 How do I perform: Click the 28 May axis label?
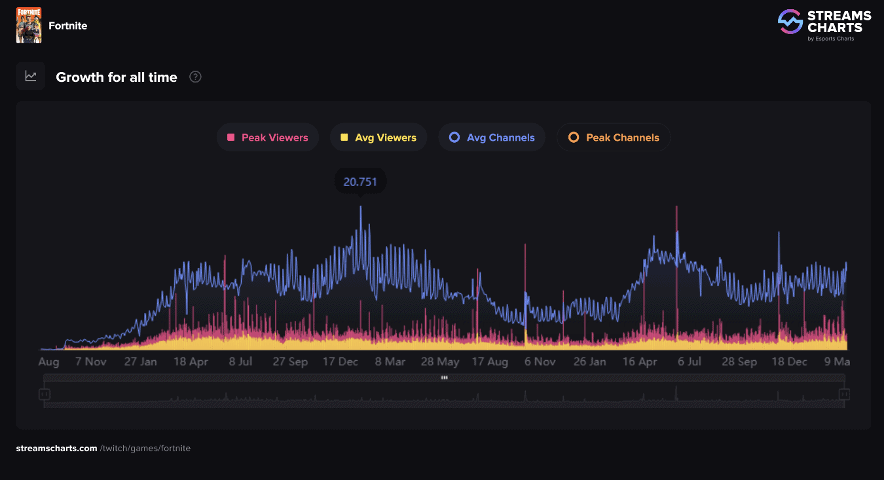click(440, 362)
